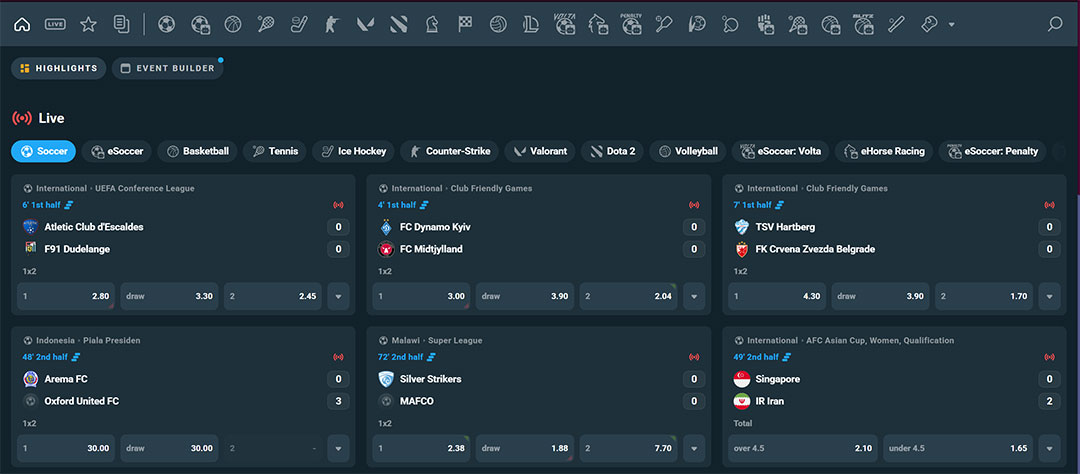This screenshot has width=1080, height=474.
Task: Expand markets for Singapore vs IR Iran
Action: 1049,448
